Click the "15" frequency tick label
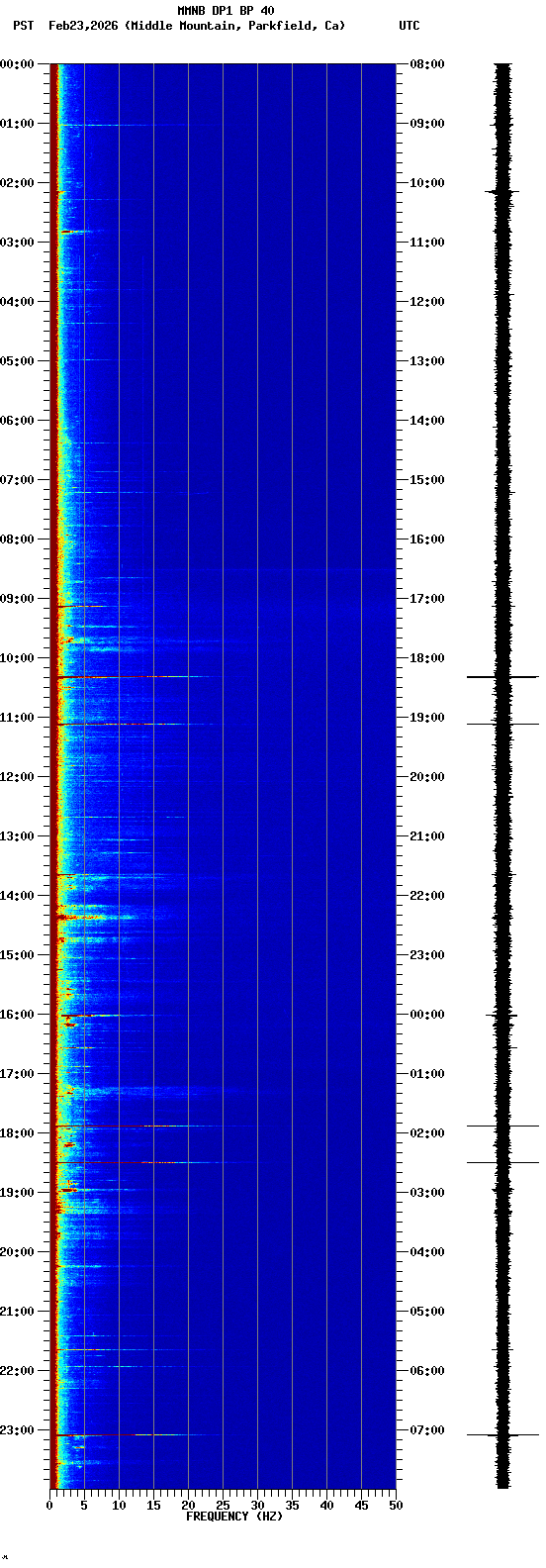This screenshot has height=1568, width=546. pyautogui.click(x=153, y=1506)
